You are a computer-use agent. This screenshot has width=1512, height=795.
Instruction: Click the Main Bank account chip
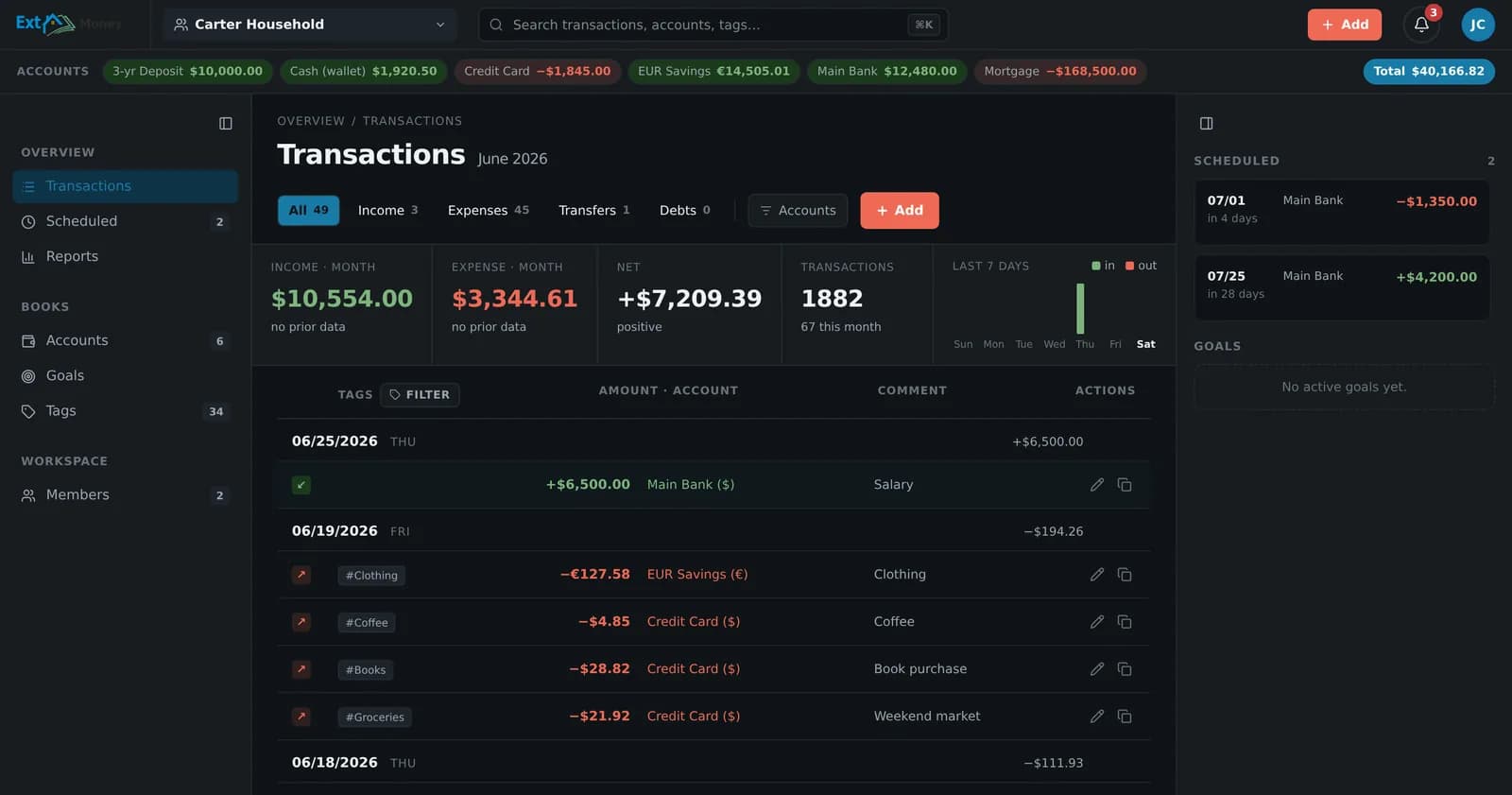click(886, 71)
